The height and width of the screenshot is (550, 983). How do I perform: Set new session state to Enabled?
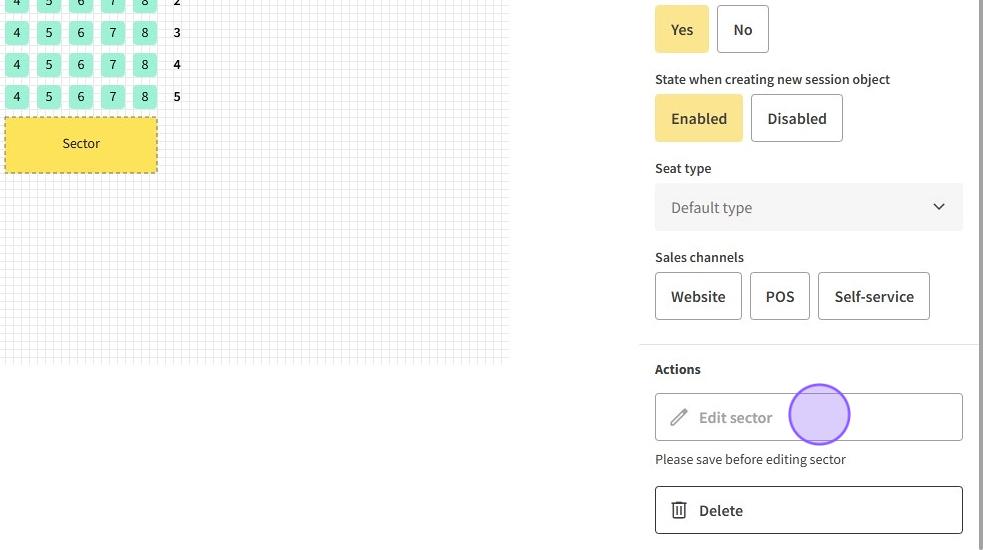(698, 118)
